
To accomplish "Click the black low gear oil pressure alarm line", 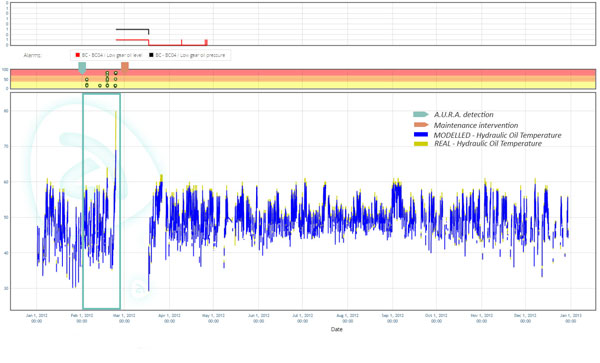I will (132, 29).
